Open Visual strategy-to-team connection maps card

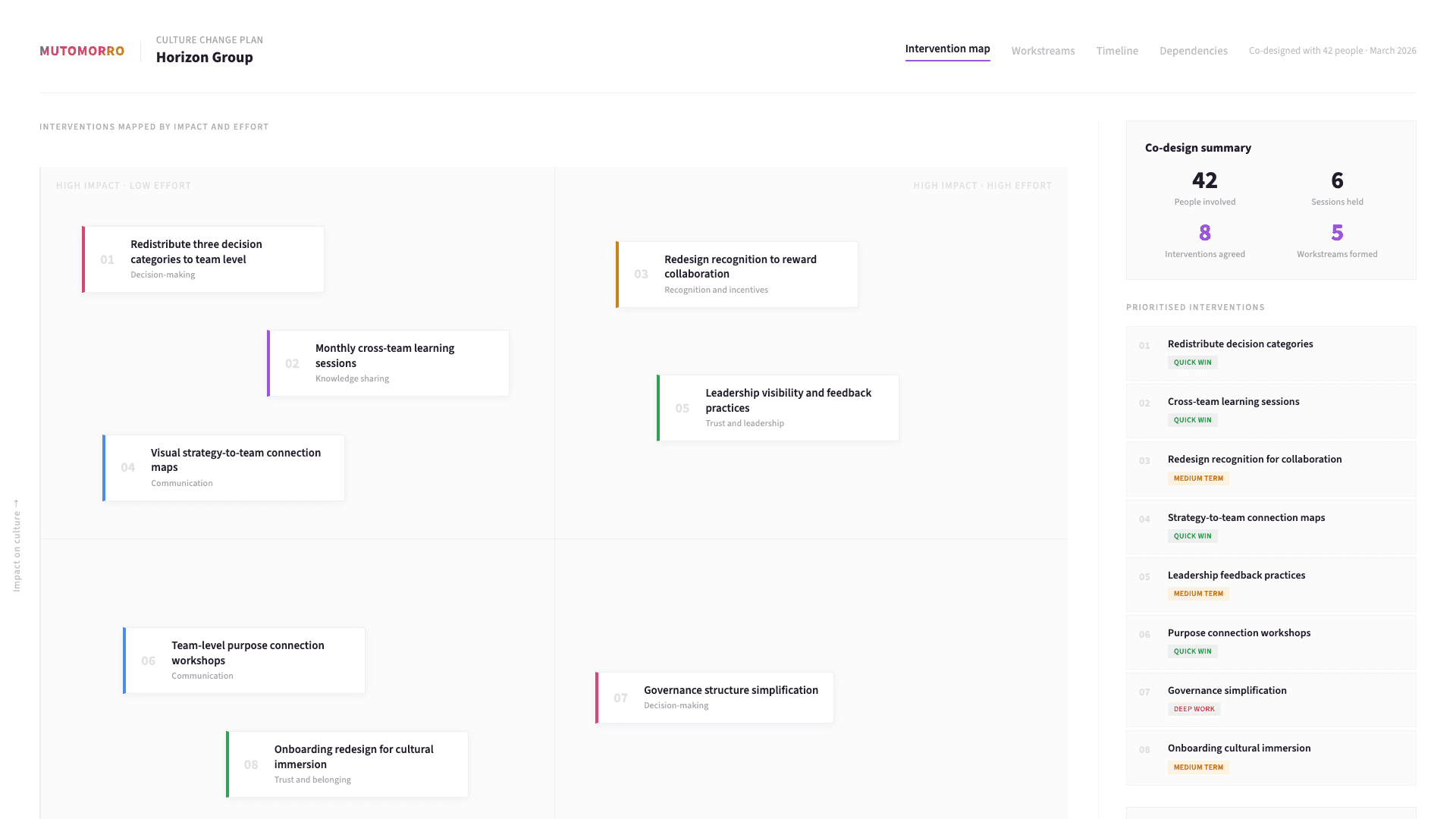(x=224, y=468)
